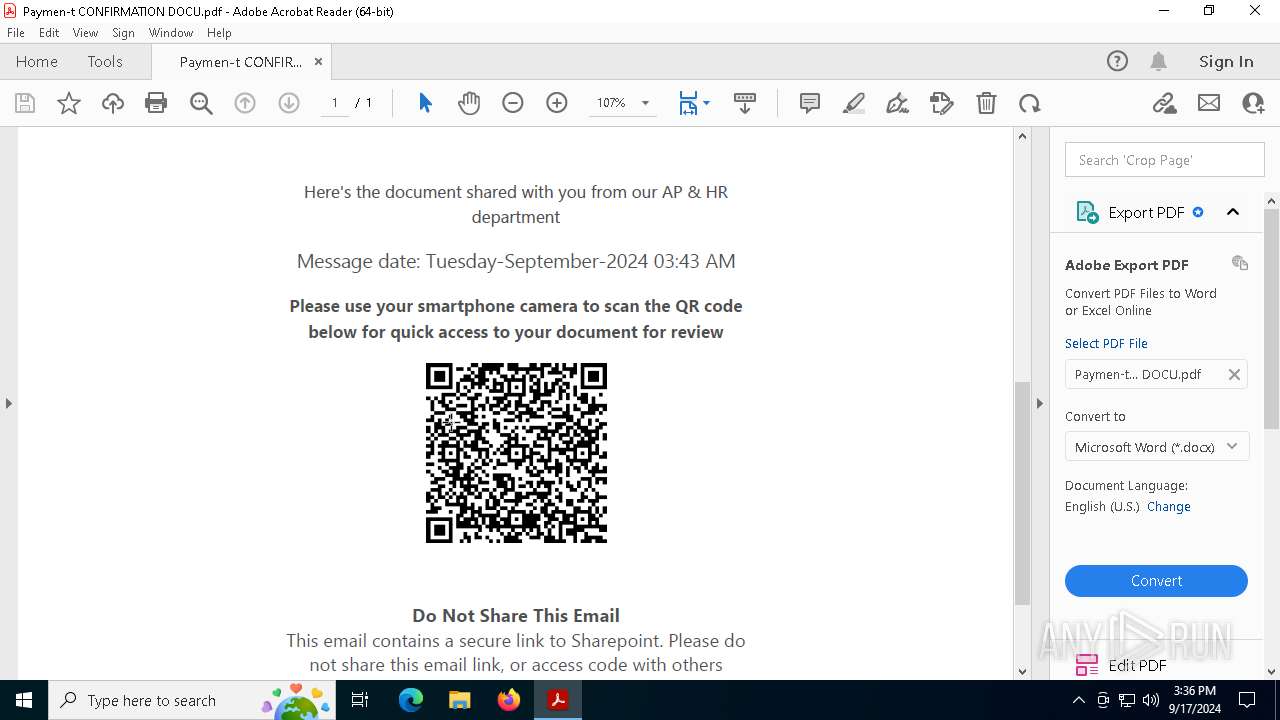Click the document vertical scrollbar thumb
The height and width of the screenshot is (720, 1280).
click(1022, 493)
